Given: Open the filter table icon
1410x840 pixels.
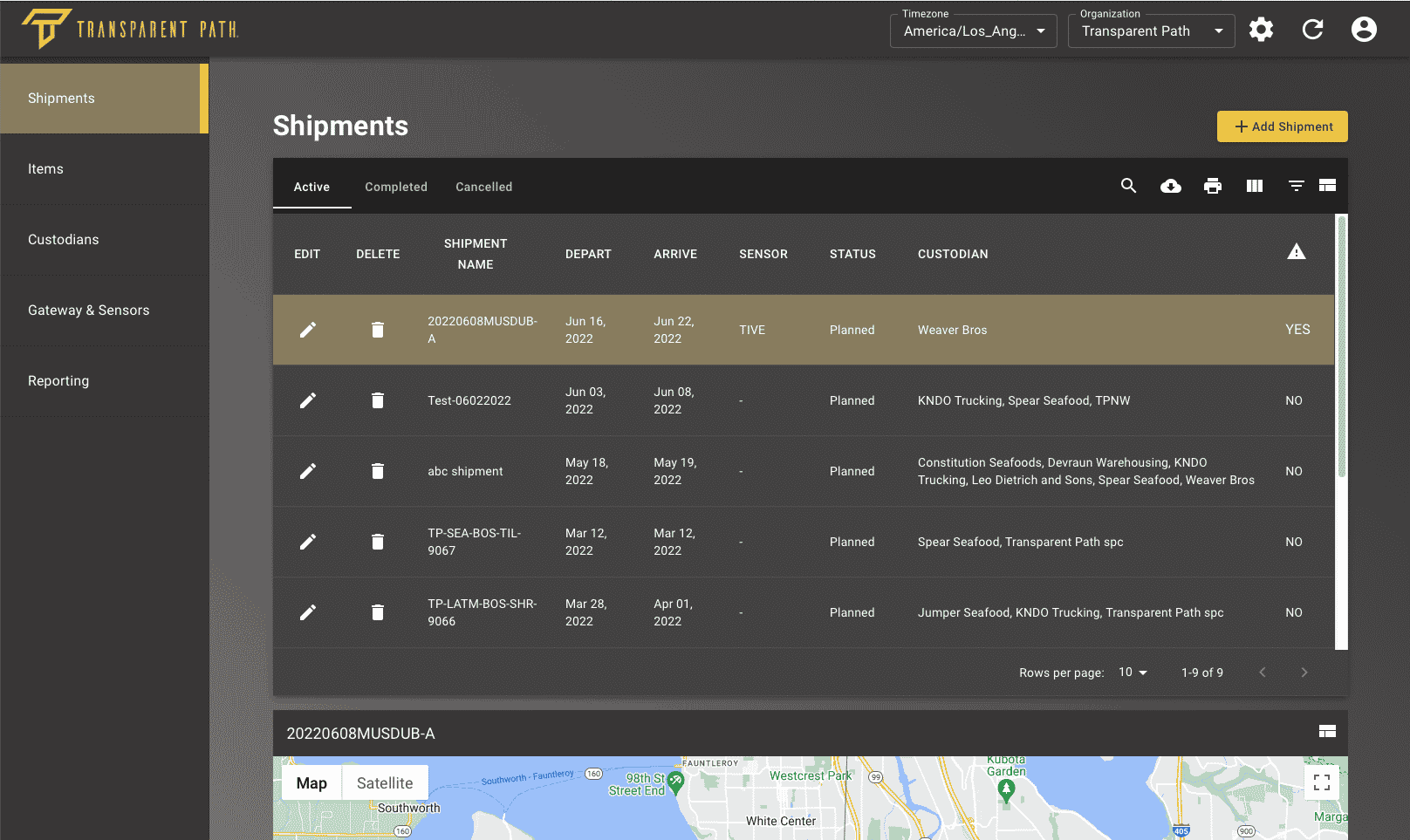Looking at the screenshot, I should click(x=1296, y=186).
